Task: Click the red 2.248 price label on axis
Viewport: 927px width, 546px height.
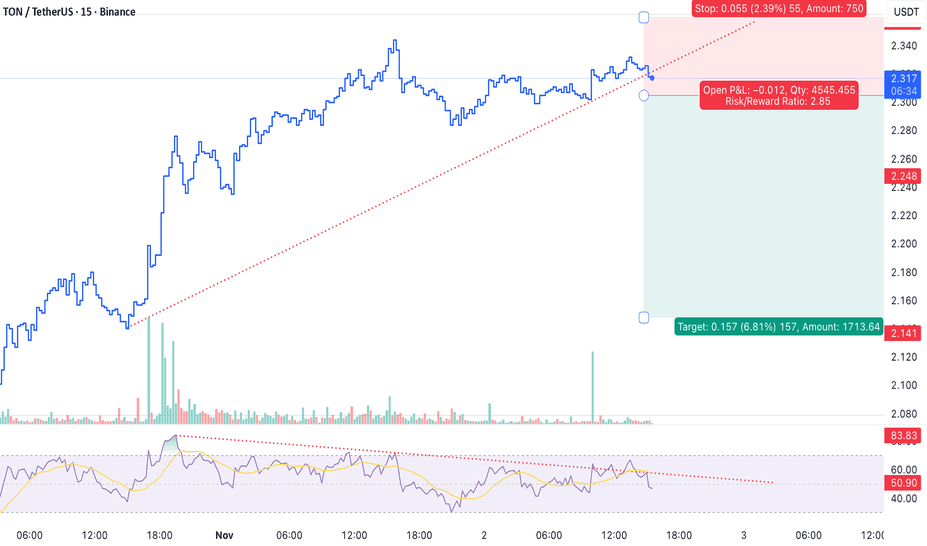Action: pyautogui.click(x=903, y=177)
